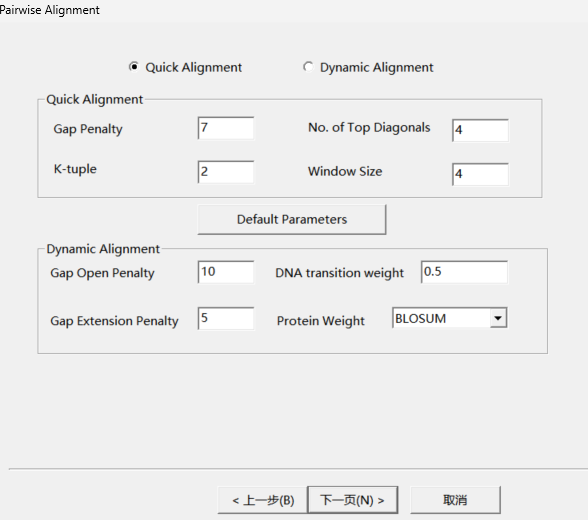
Task: Click the Pairwise Alignment title text
Action: (x=50, y=10)
